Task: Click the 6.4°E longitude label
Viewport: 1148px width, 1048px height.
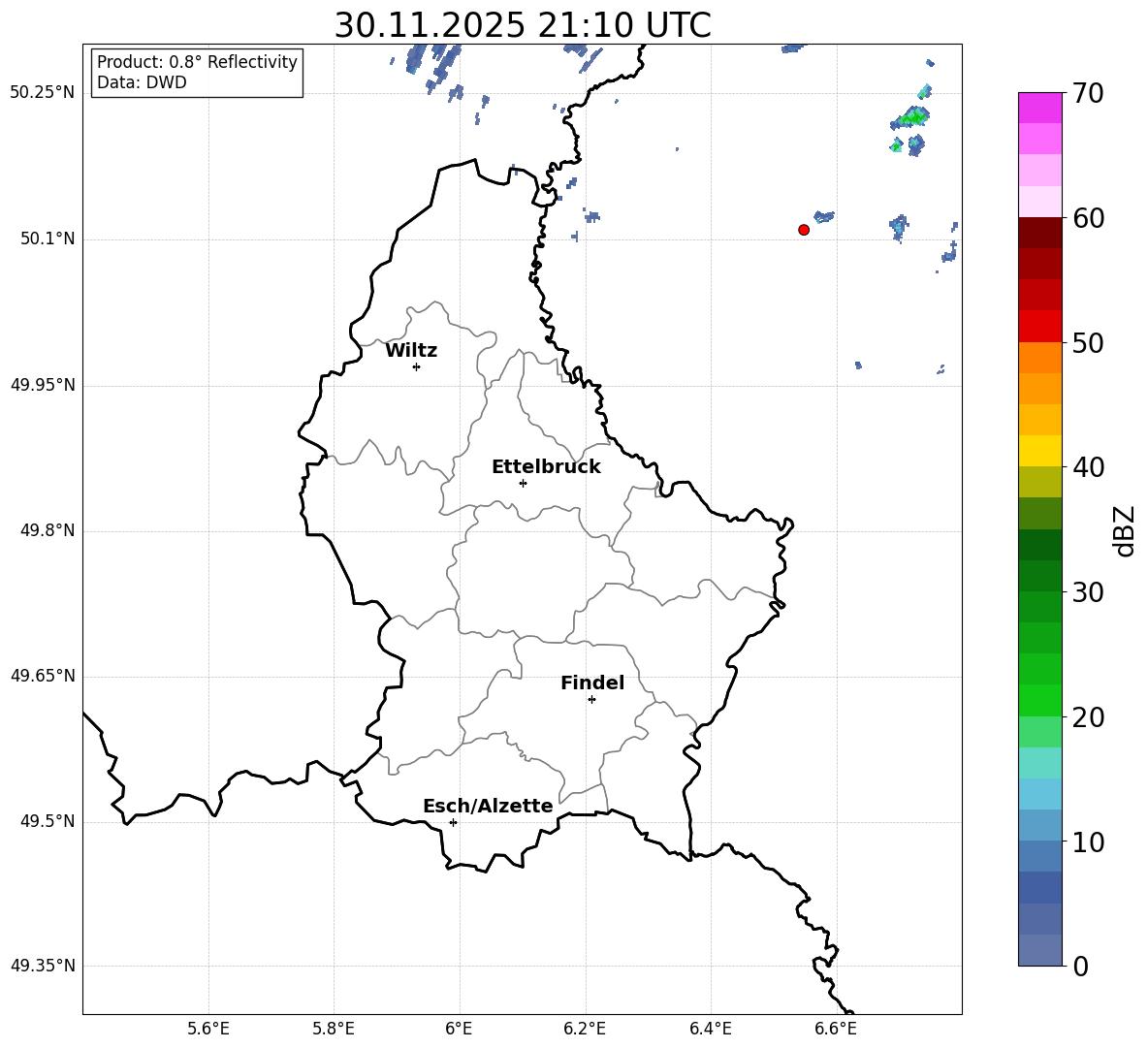Action: click(x=710, y=1029)
